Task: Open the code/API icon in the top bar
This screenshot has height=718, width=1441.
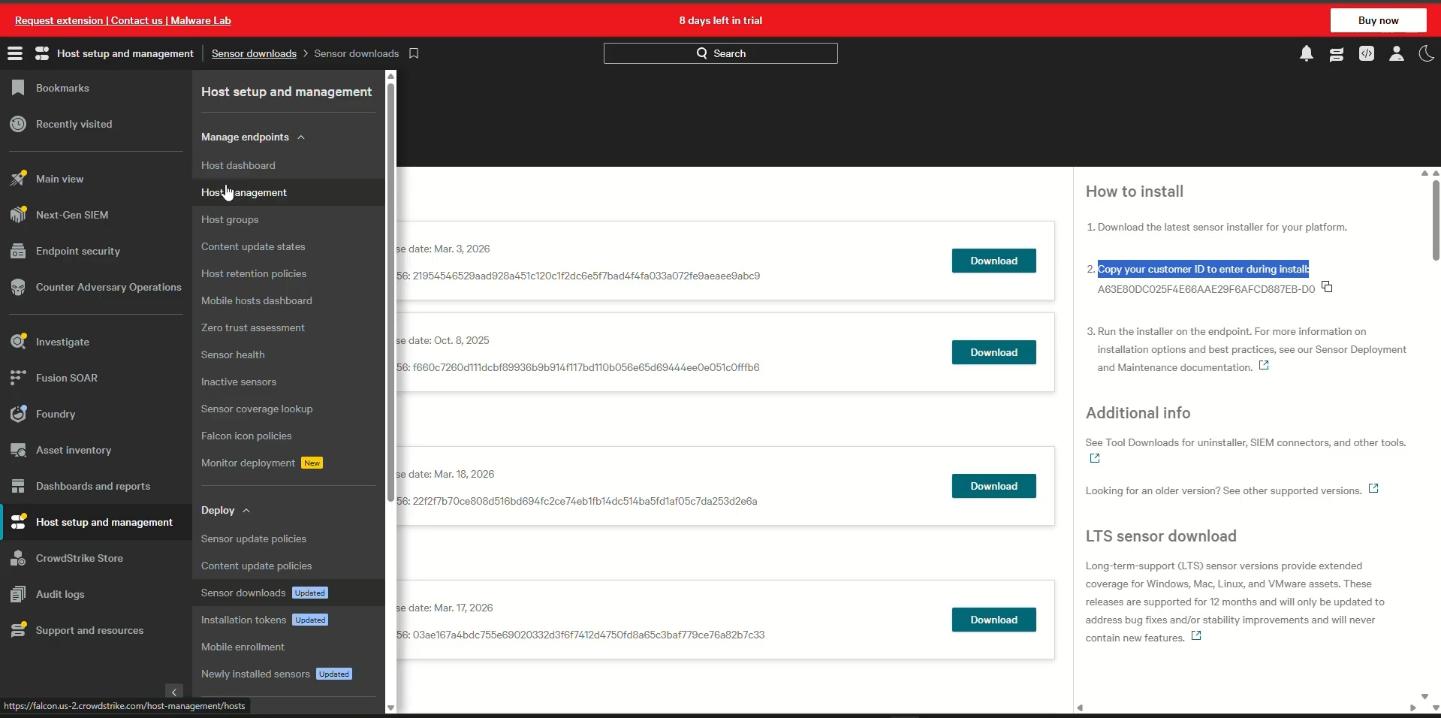Action: (1366, 54)
